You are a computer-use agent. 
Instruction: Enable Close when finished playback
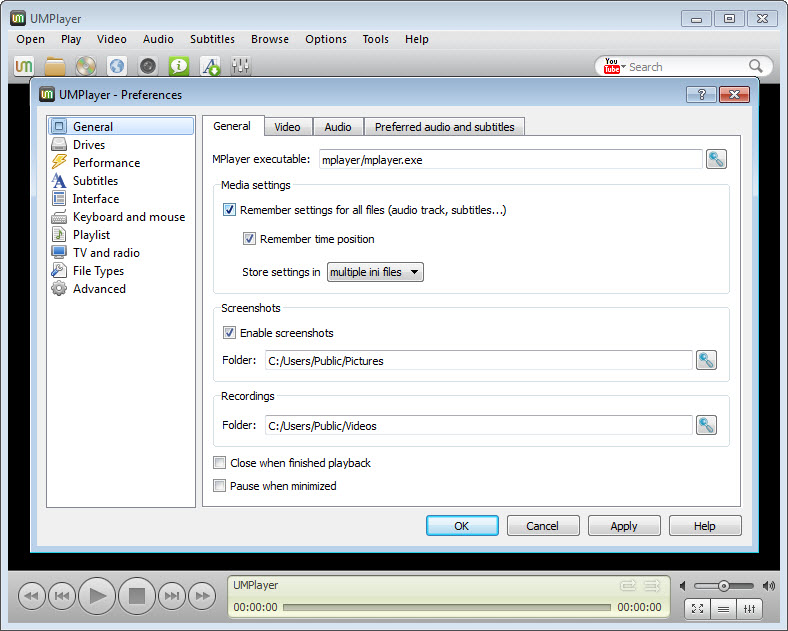click(x=220, y=462)
